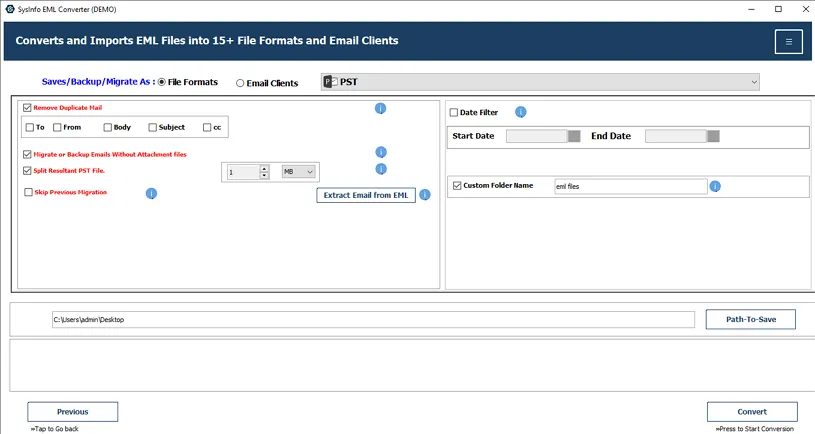Image resolution: width=815 pixels, height=434 pixels.
Task: Click info icon for Split Resultant PST
Action: [381, 169]
